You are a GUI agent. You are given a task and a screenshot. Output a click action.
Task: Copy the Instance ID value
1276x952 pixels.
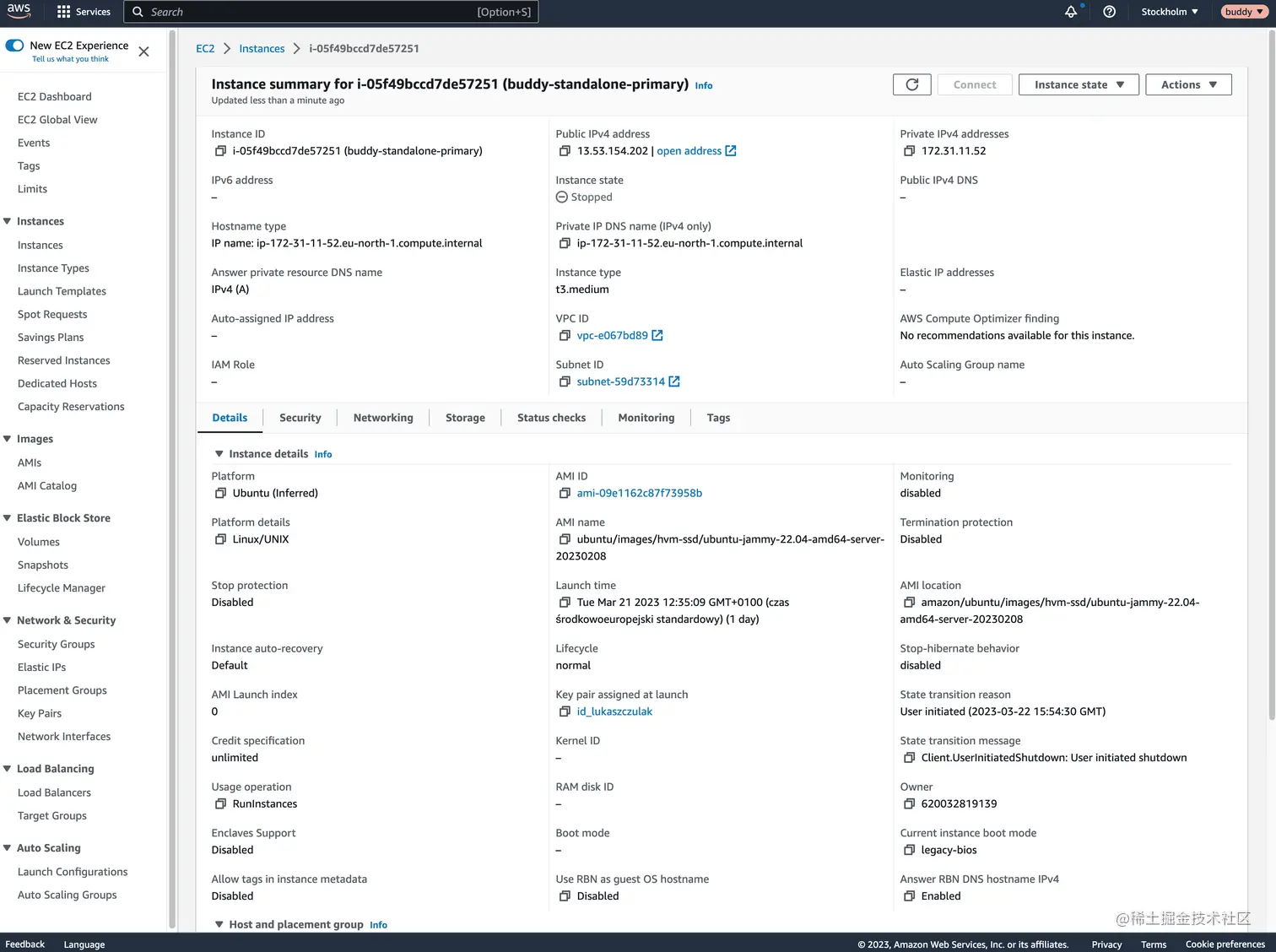coord(220,151)
